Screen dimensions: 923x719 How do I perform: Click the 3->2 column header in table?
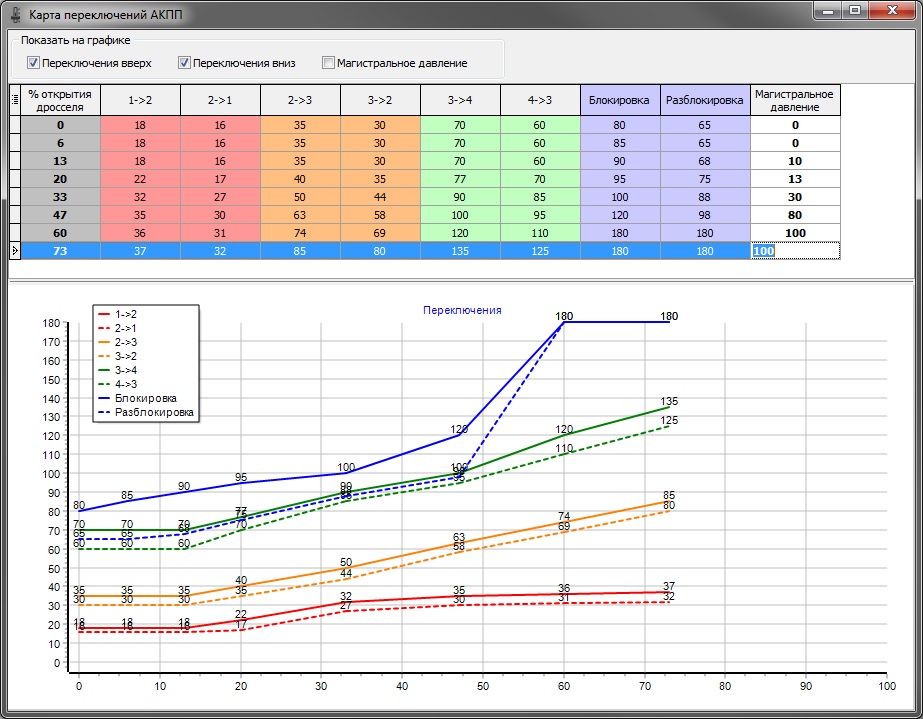coord(380,100)
